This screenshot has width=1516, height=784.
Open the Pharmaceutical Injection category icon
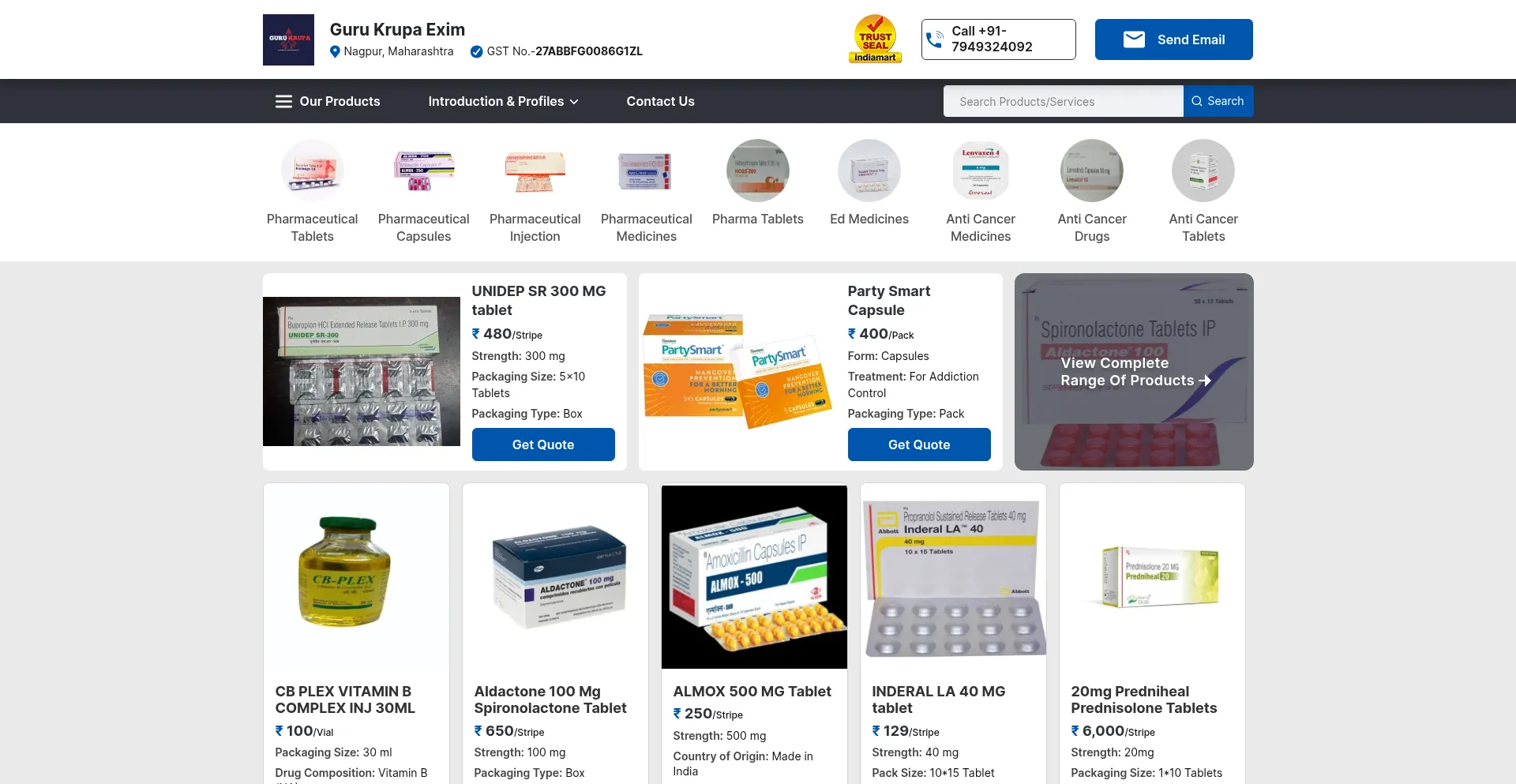(x=535, y=171)
